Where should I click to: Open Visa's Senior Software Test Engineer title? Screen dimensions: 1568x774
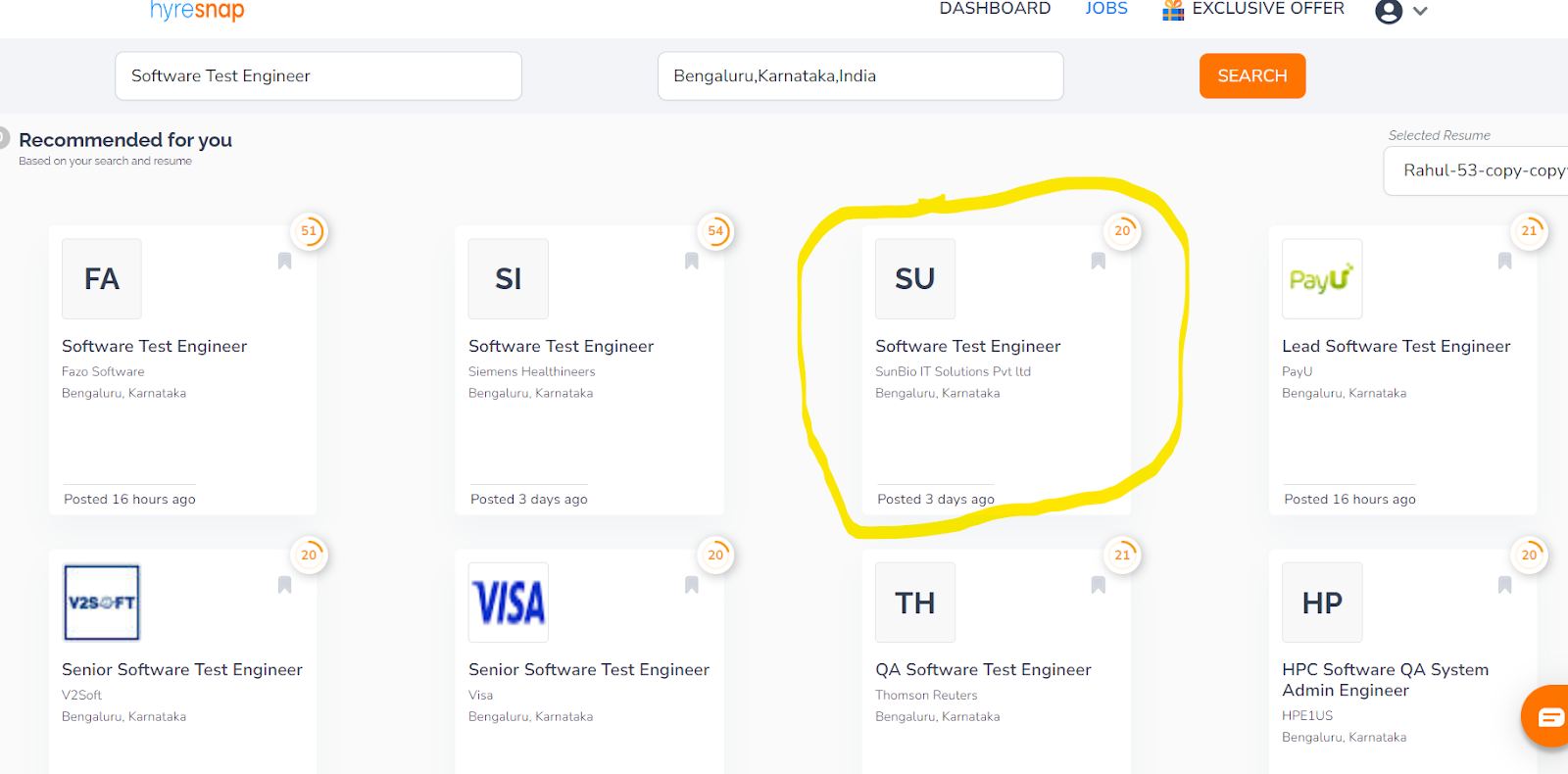click(589, 669)
